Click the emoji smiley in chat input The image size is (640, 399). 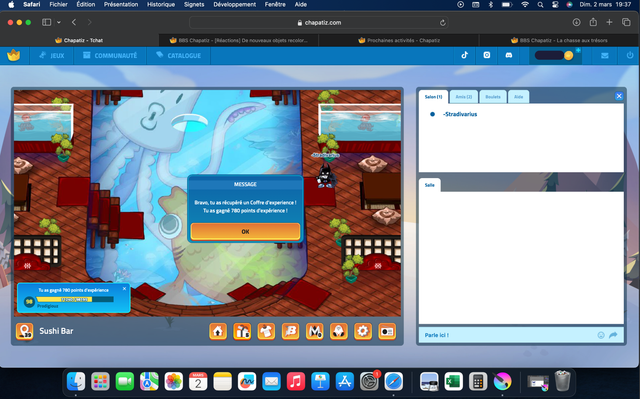tap(601, 335)
